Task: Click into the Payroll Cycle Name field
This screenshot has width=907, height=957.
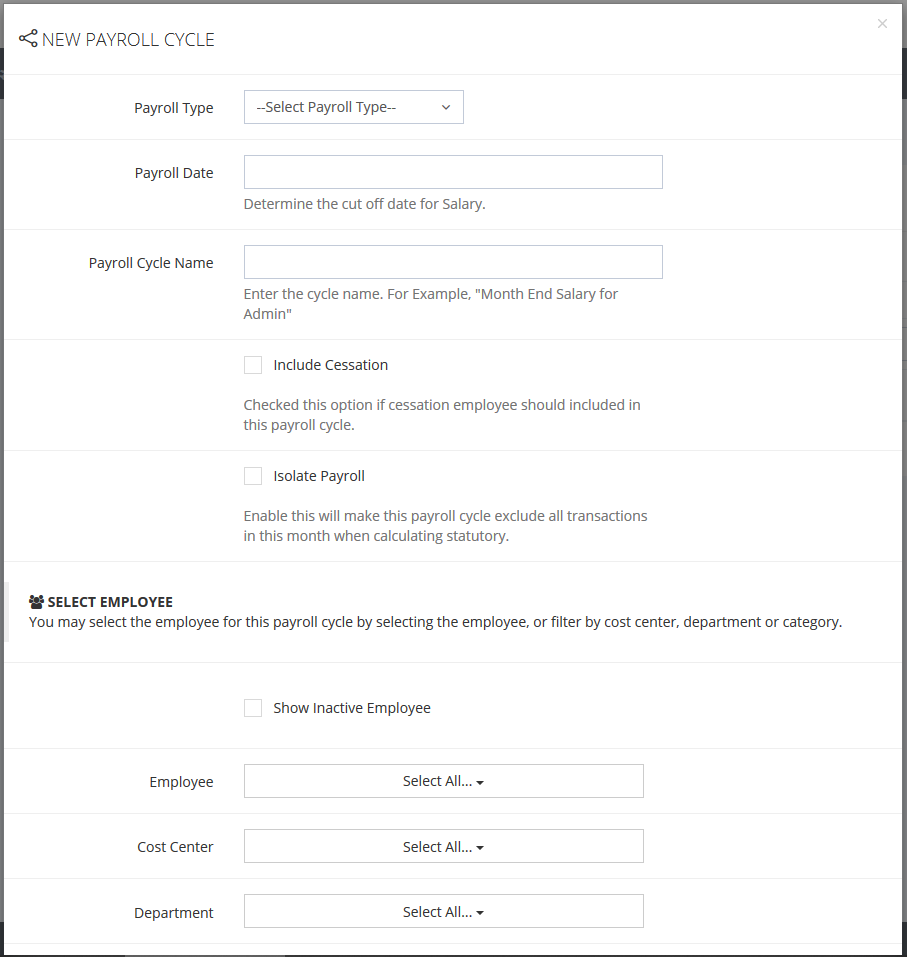Action: coord(453,262)
